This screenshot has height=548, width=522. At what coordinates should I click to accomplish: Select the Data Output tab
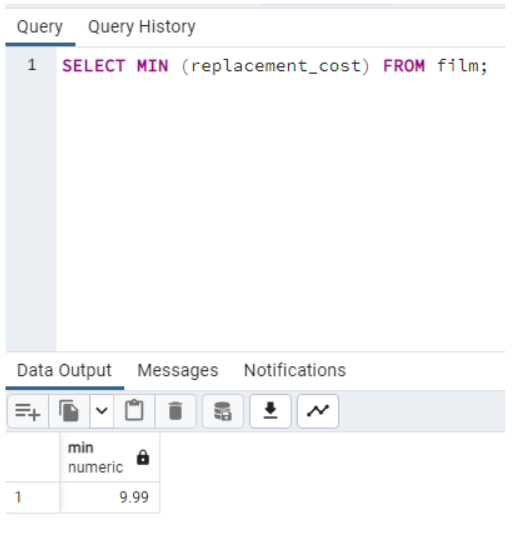pyautogui.click(x=64, y=370)
